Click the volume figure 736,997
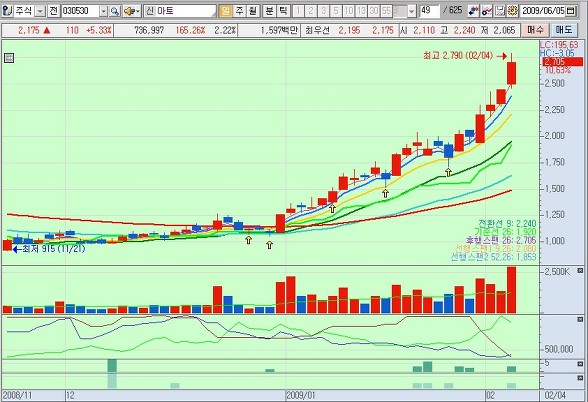 (149, 30)
